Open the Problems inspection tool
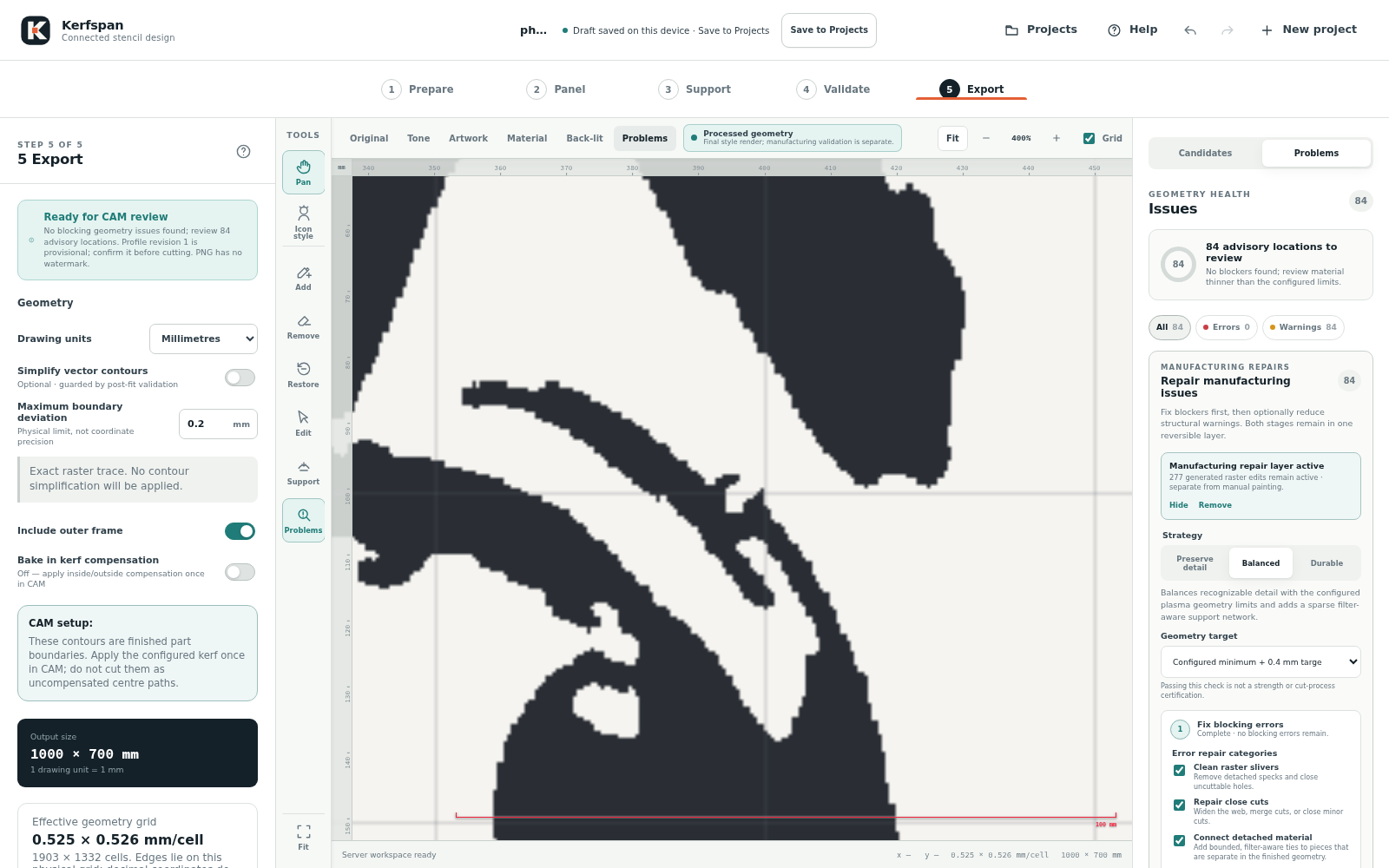The width and height of the screenshot is (1389, 868). 303,521
